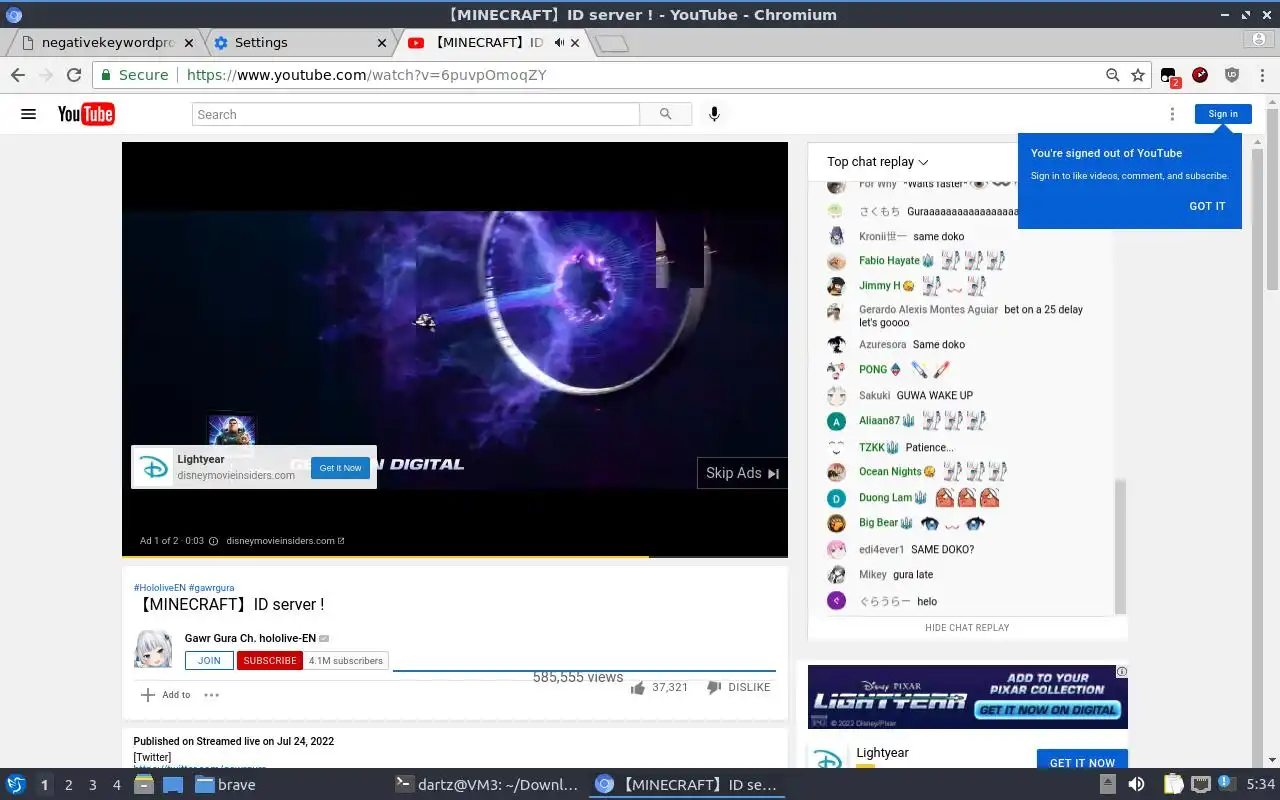The width and height of the screenshot is (1280, 800).
Task: Open the terminal dartz@VM3 taskbar window
Action: pos(487,785)
